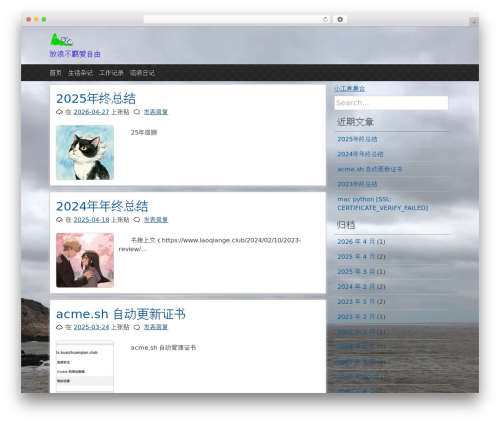Open the cat thumbnail image
This screenshot has width=500, height=423.
pos(85,153)
